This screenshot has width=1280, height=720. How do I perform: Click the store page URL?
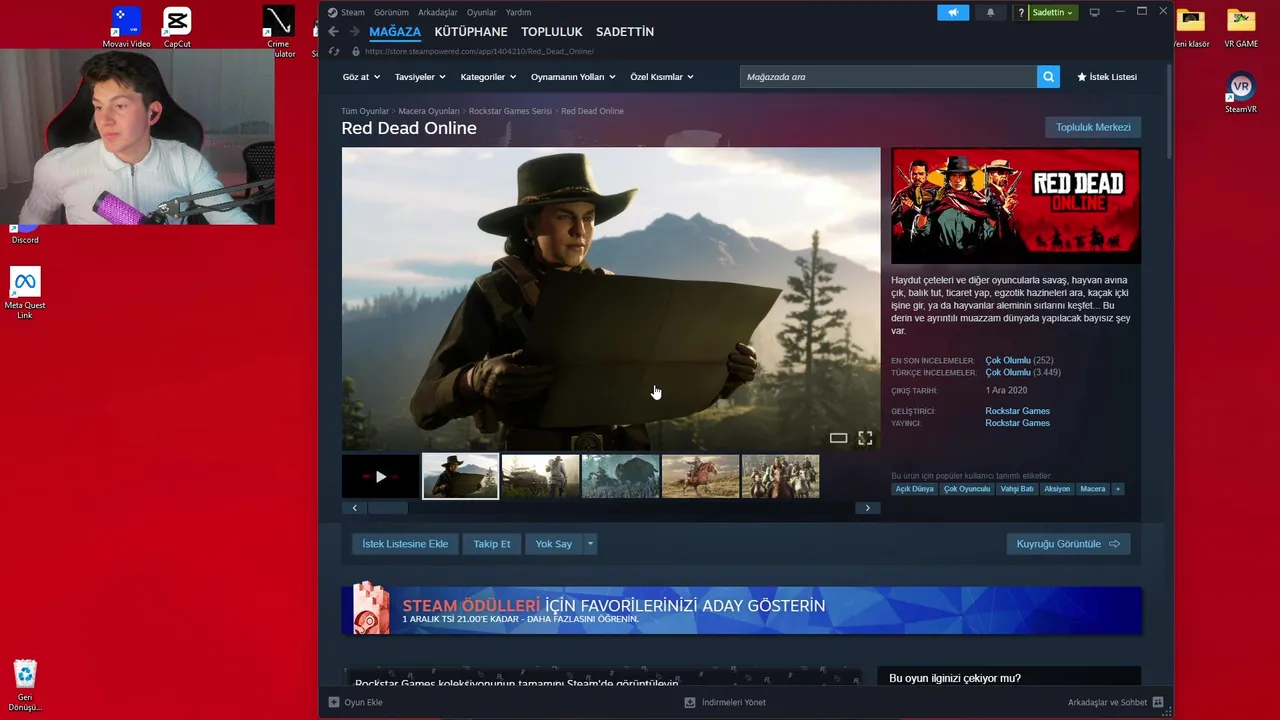(x=479, y=51)
